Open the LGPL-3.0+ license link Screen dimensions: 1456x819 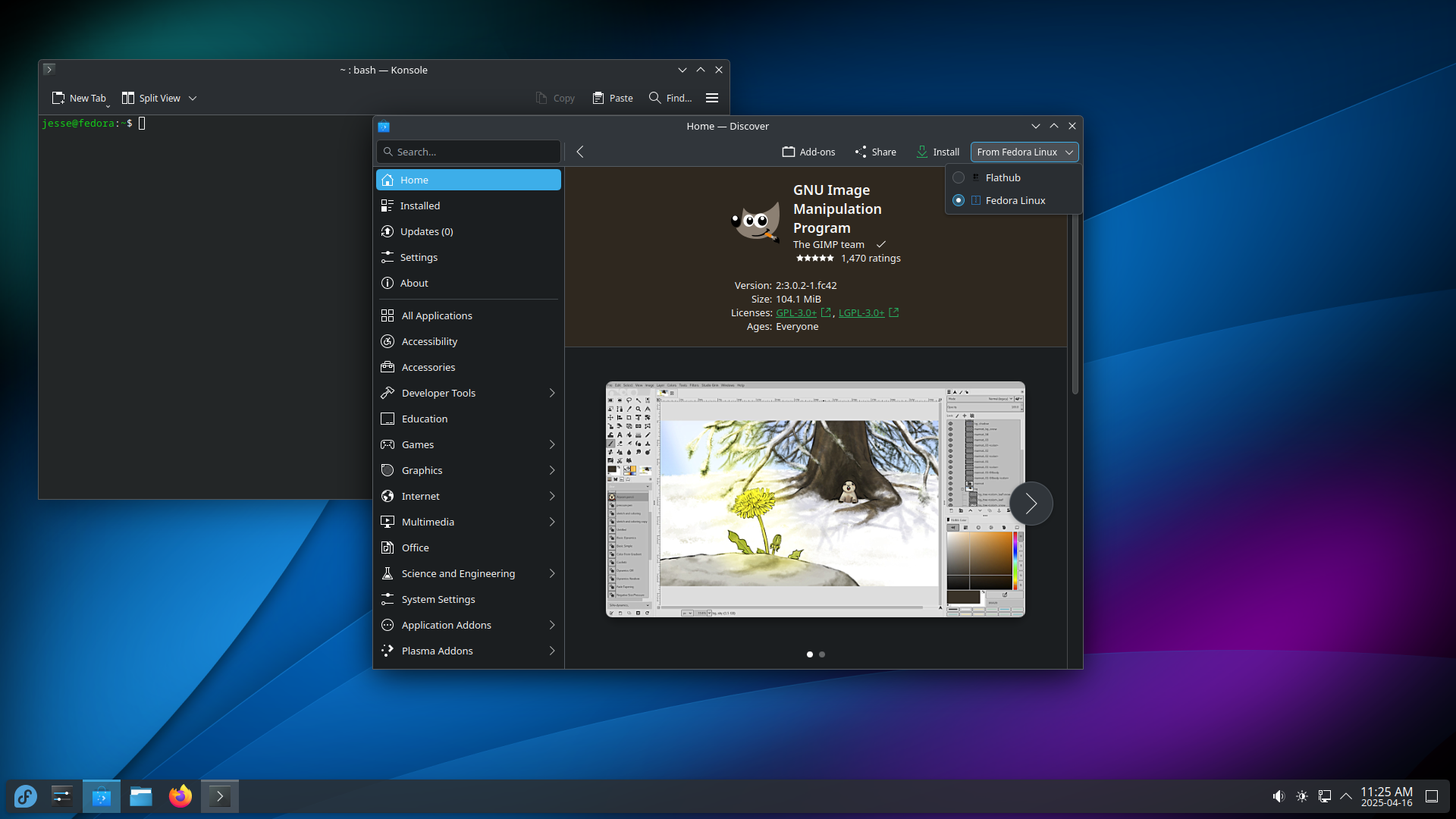click(x=861, y=312)
